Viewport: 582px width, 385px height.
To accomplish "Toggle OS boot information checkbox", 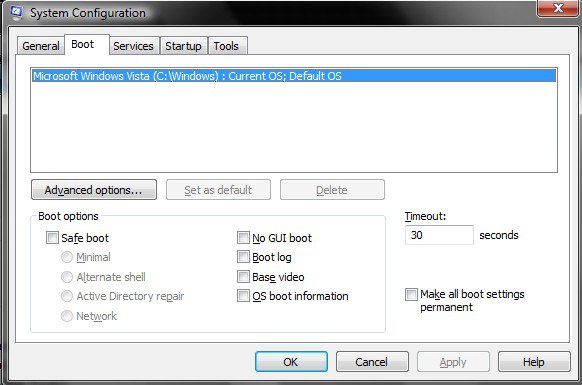I will (x=243, y=296).
